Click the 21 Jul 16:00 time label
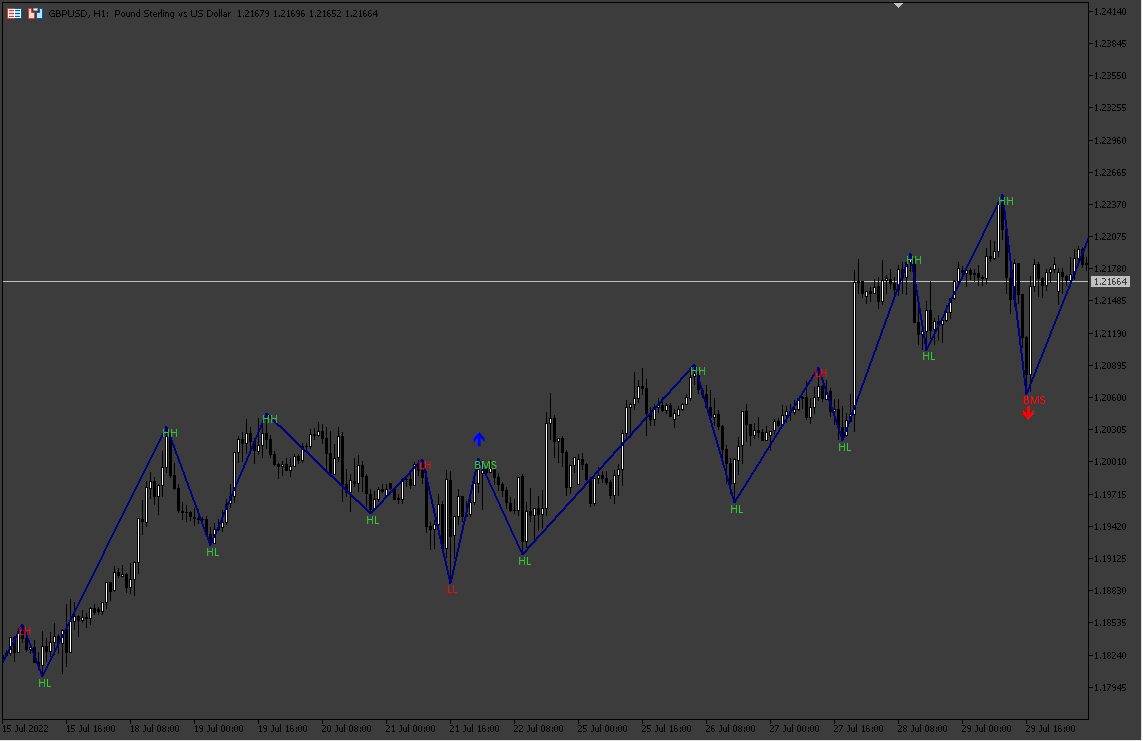The height and width of the screenshot is (741, 1143). pyautogui.click(x=475, y=729)
